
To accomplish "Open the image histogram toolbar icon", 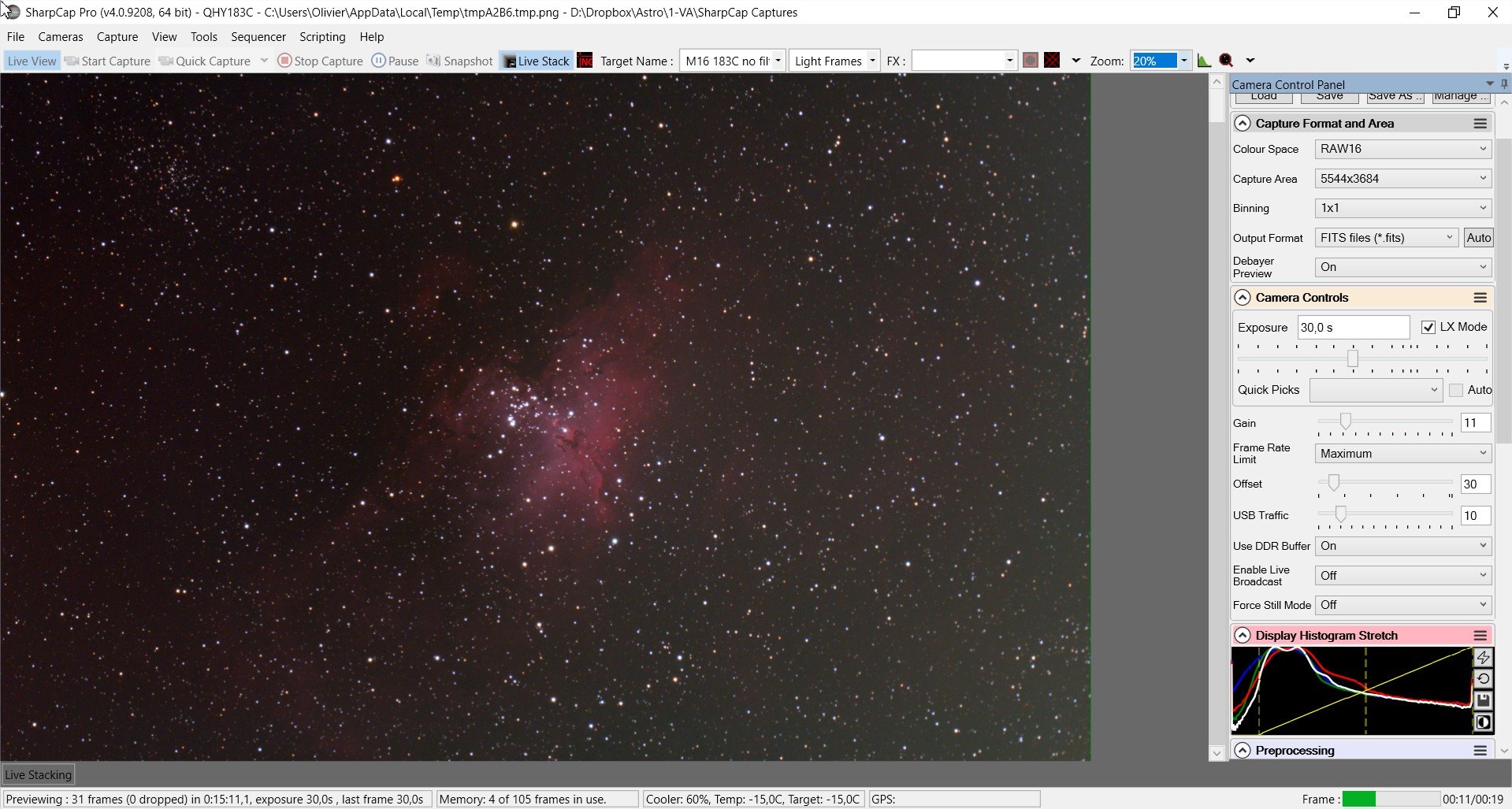I will (1204, 61).
